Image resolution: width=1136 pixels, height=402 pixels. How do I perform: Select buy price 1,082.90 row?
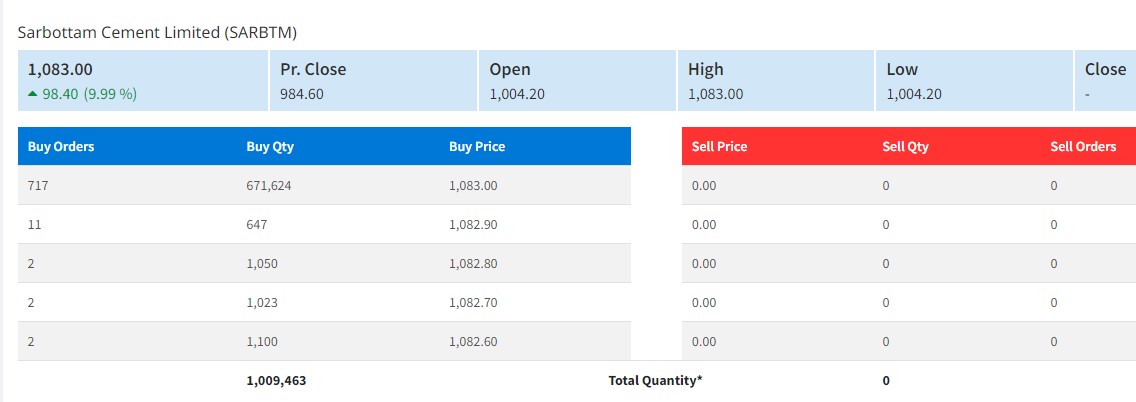(473, 225)
